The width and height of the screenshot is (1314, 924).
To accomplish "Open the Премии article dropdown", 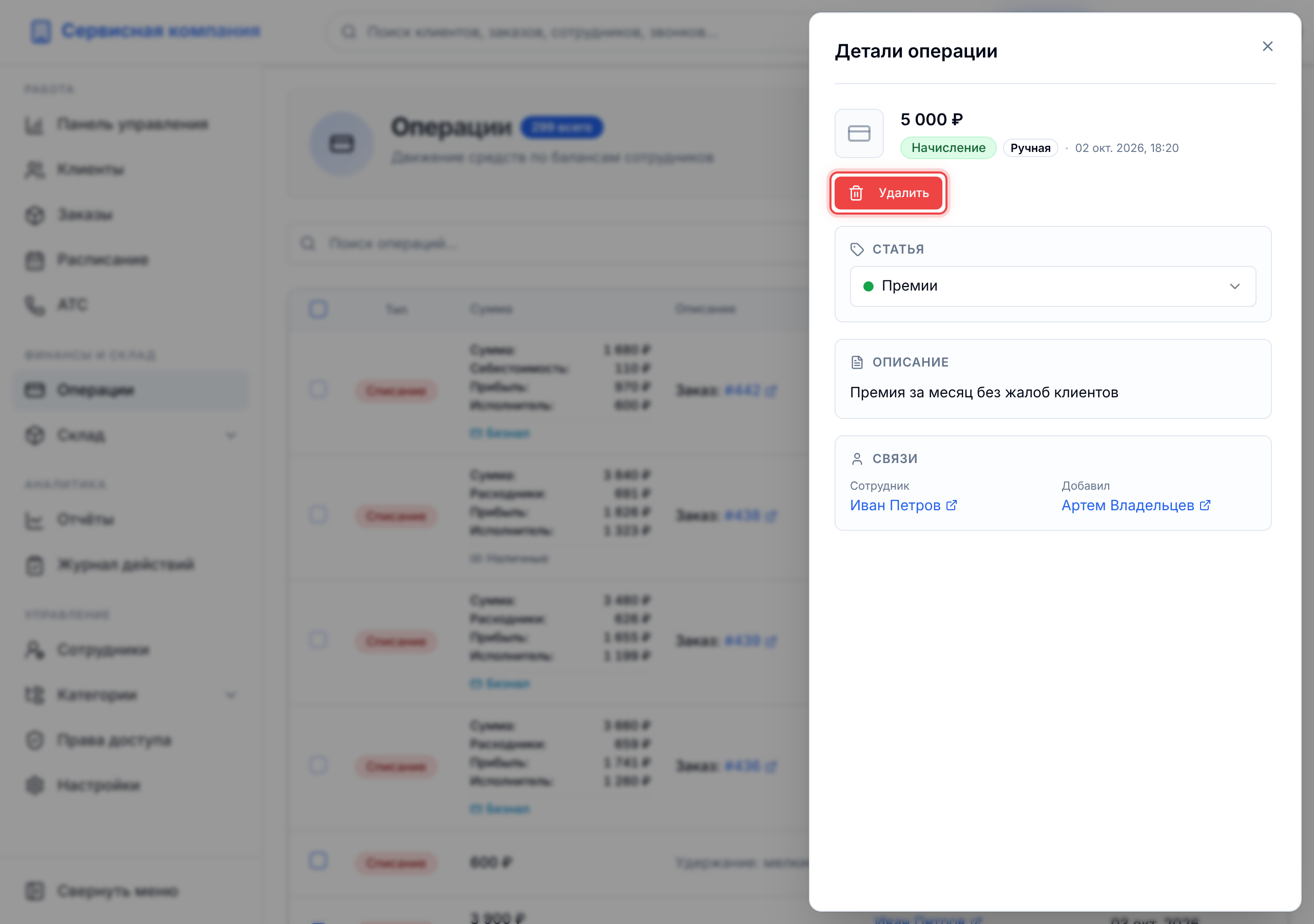I will tap(1052, 286).
